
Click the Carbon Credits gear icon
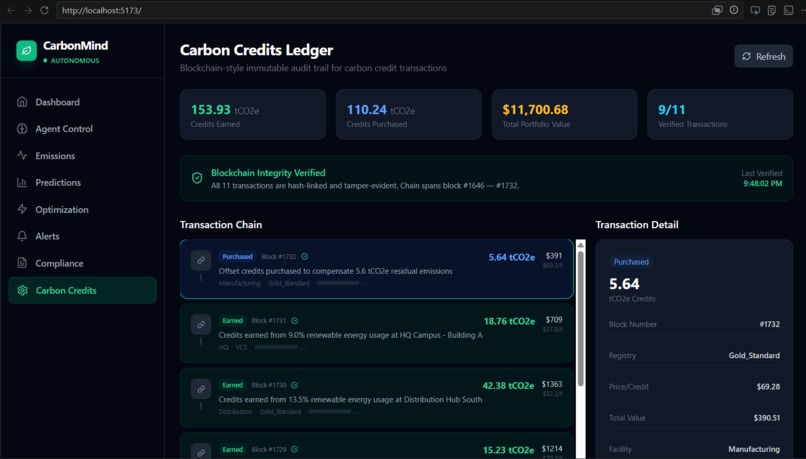coord(22,290)
